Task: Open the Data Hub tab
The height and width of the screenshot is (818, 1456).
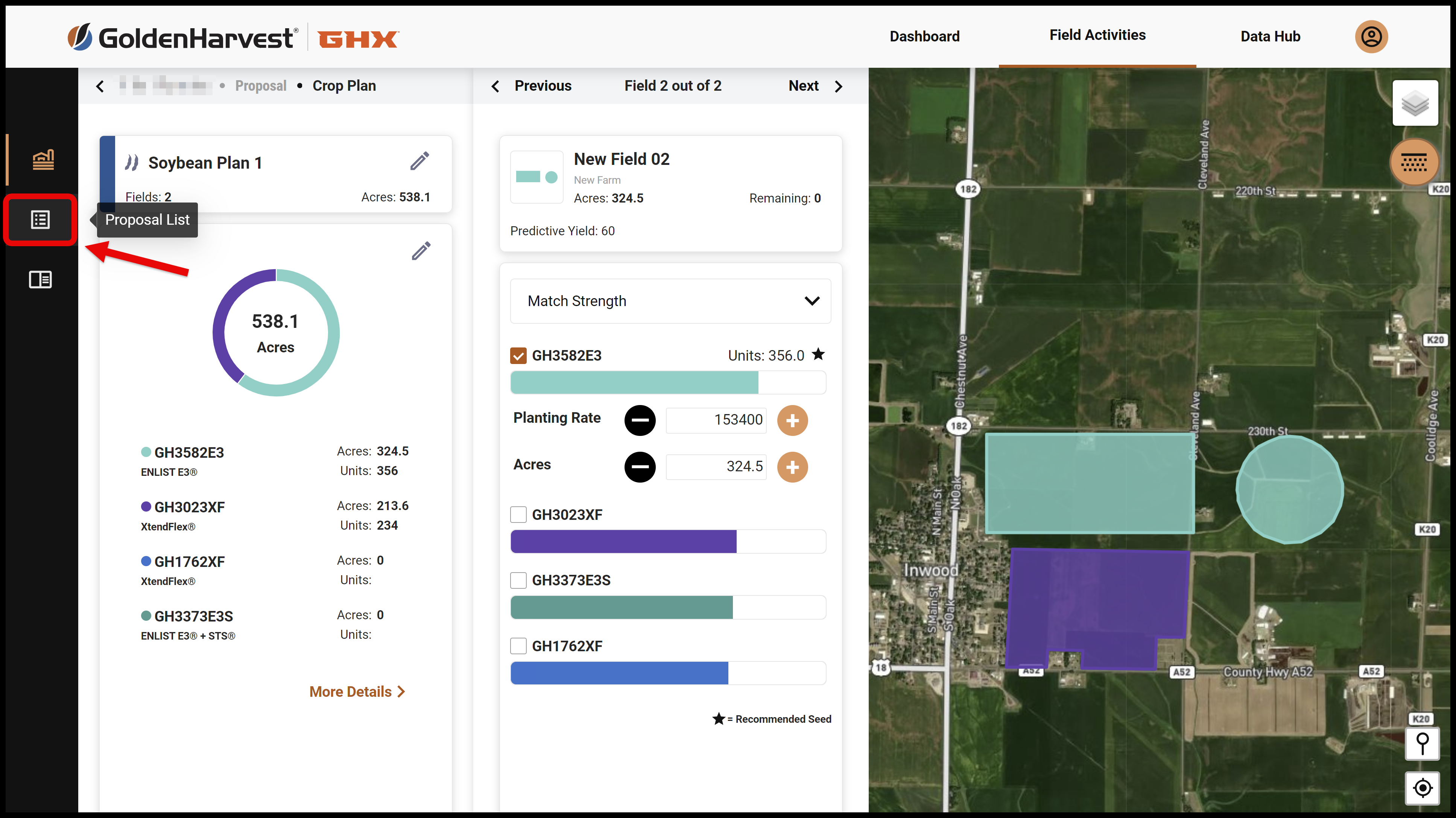Action: [x=1270, y=37]
